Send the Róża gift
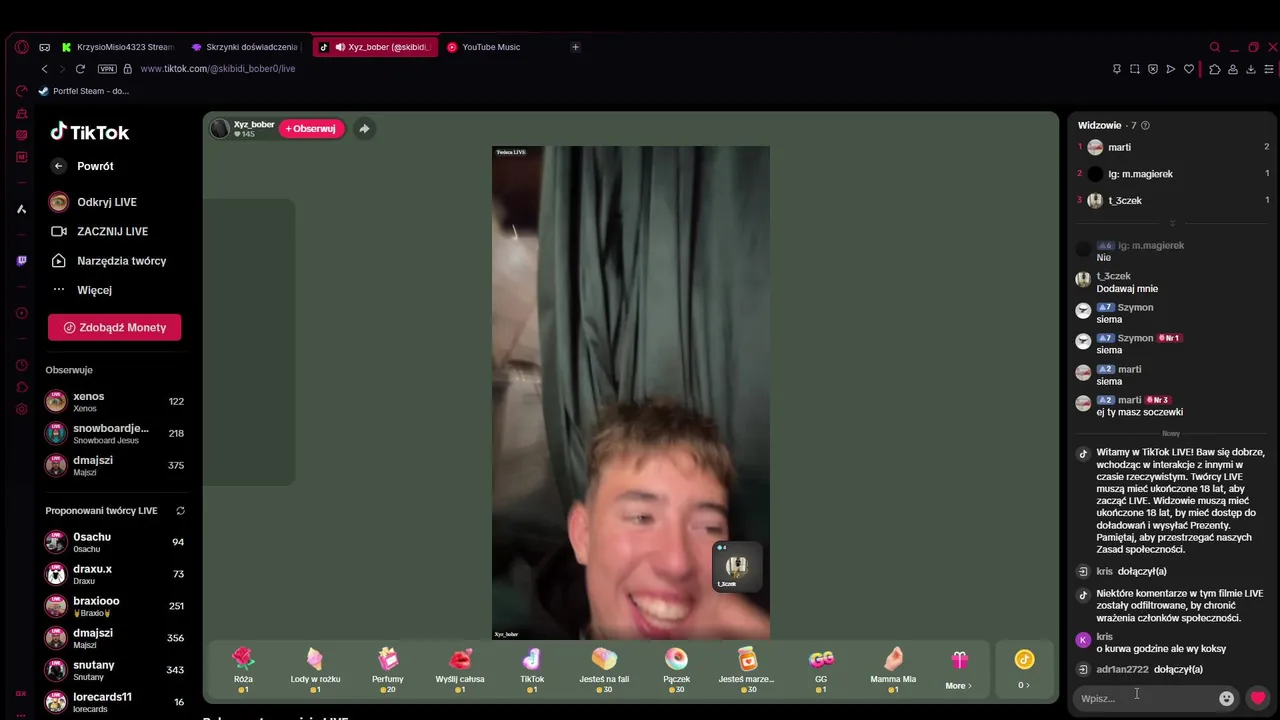The height and width of the screenshot is (720, 1280). [243, 669]
